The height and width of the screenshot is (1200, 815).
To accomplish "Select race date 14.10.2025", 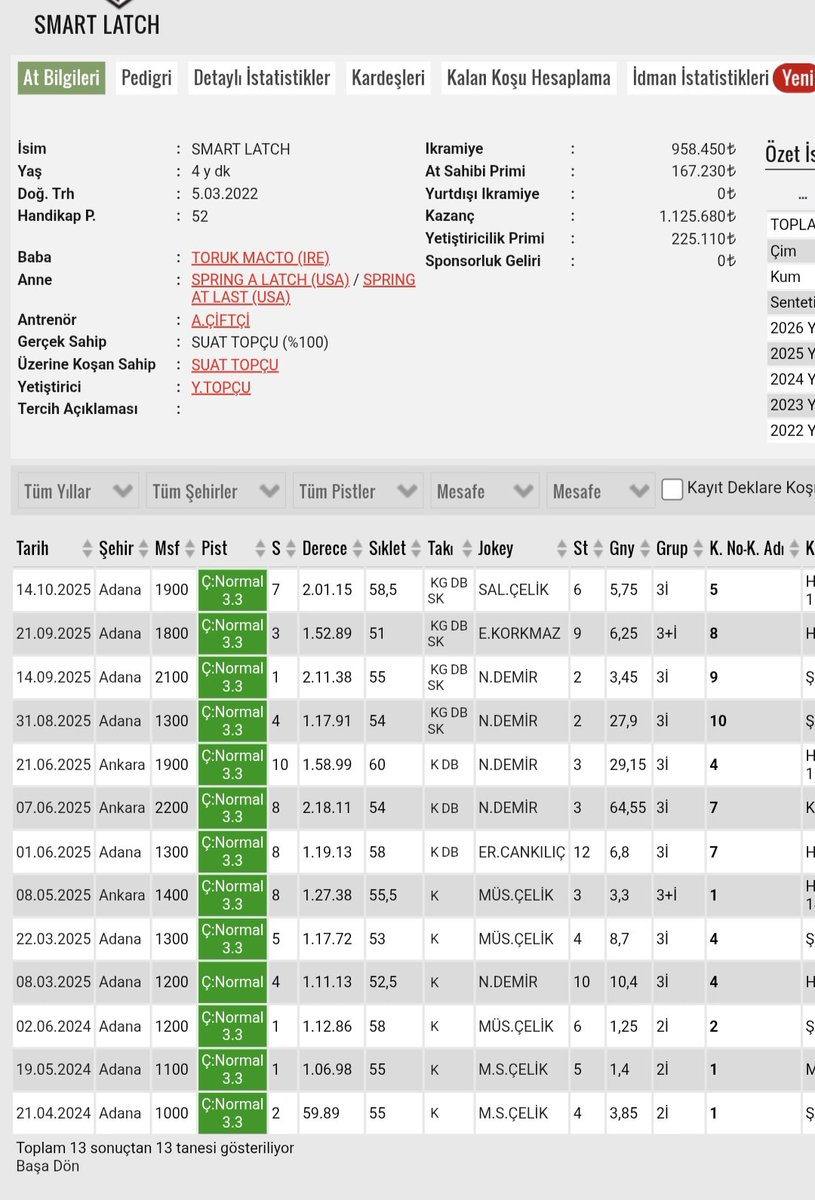I will (x=52, y=590).
